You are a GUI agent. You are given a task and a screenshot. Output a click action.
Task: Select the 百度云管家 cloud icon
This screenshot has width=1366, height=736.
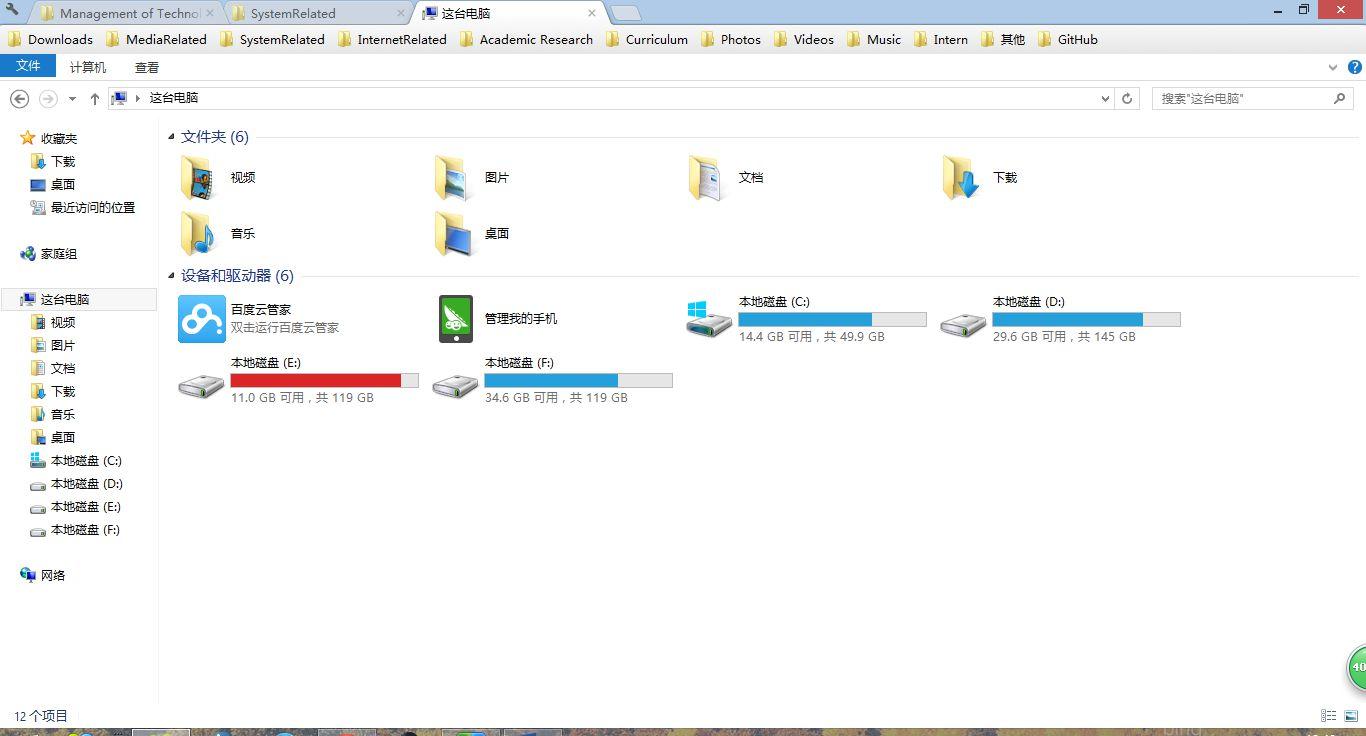click(202, 319)
